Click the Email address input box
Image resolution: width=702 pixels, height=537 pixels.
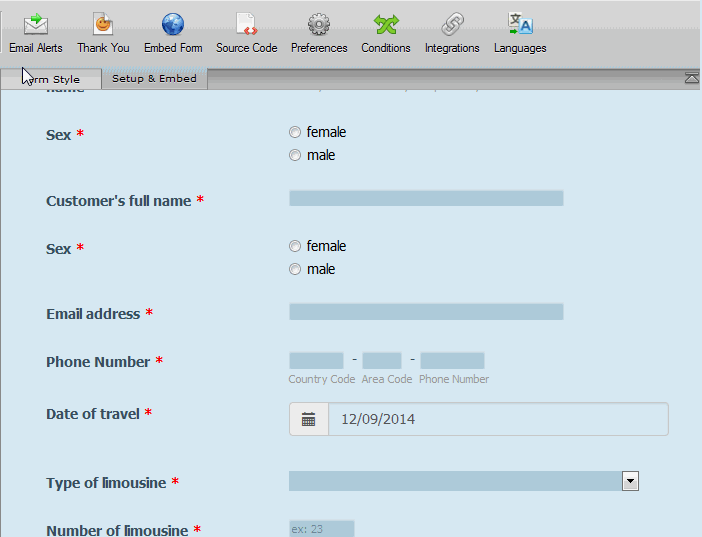(426, 312)
